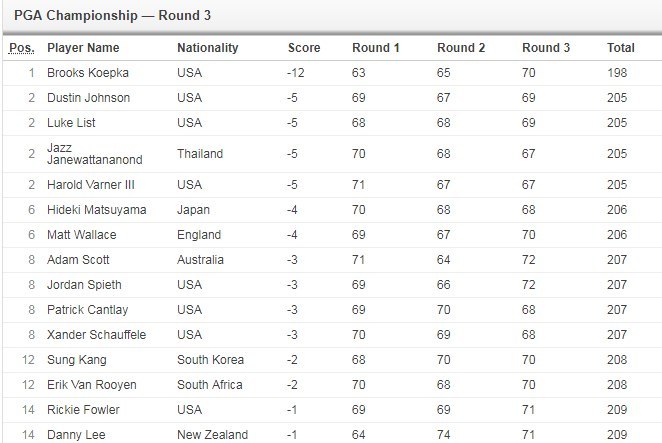The height and width of the screenshot is (443, 662).
Task: Click on Xander Schauffele's name
Action: (x=96, y=335)
